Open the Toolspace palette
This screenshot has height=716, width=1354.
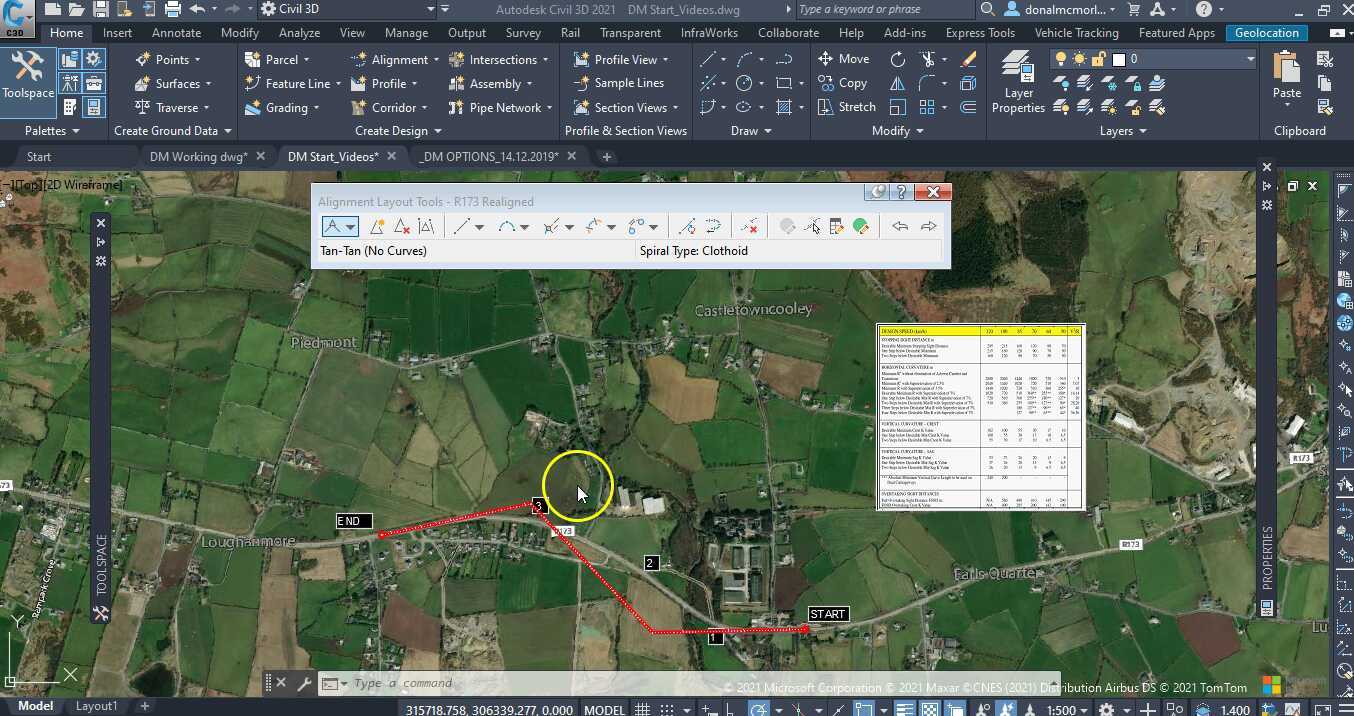pos(27,75)
